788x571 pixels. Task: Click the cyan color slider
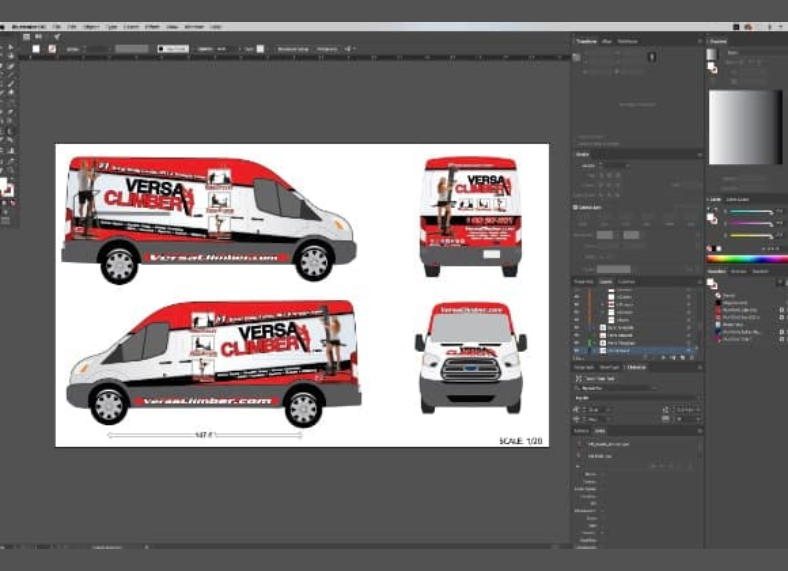click(751, 212)
